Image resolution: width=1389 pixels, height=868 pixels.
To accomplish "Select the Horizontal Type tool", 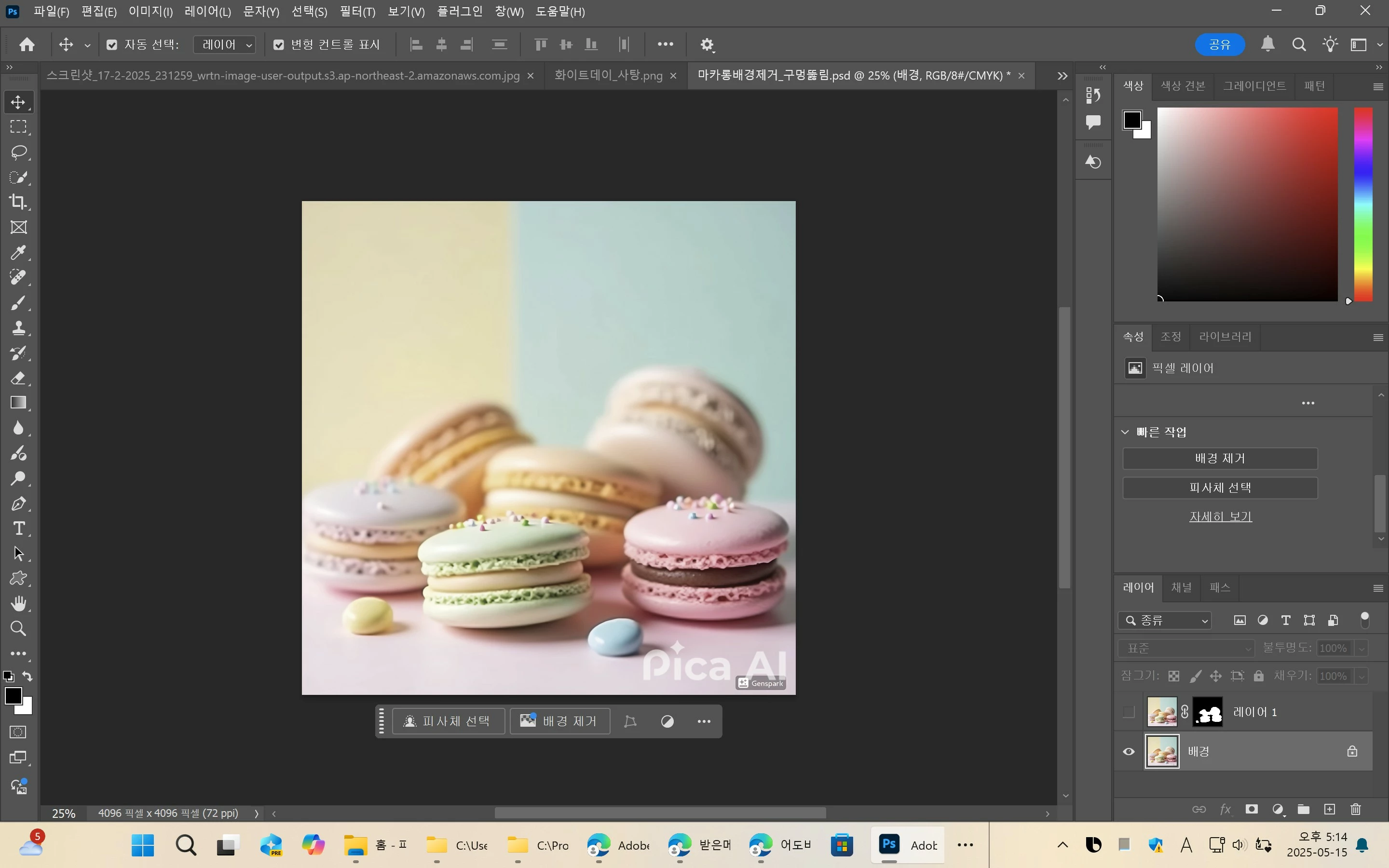I will [18, 529].
